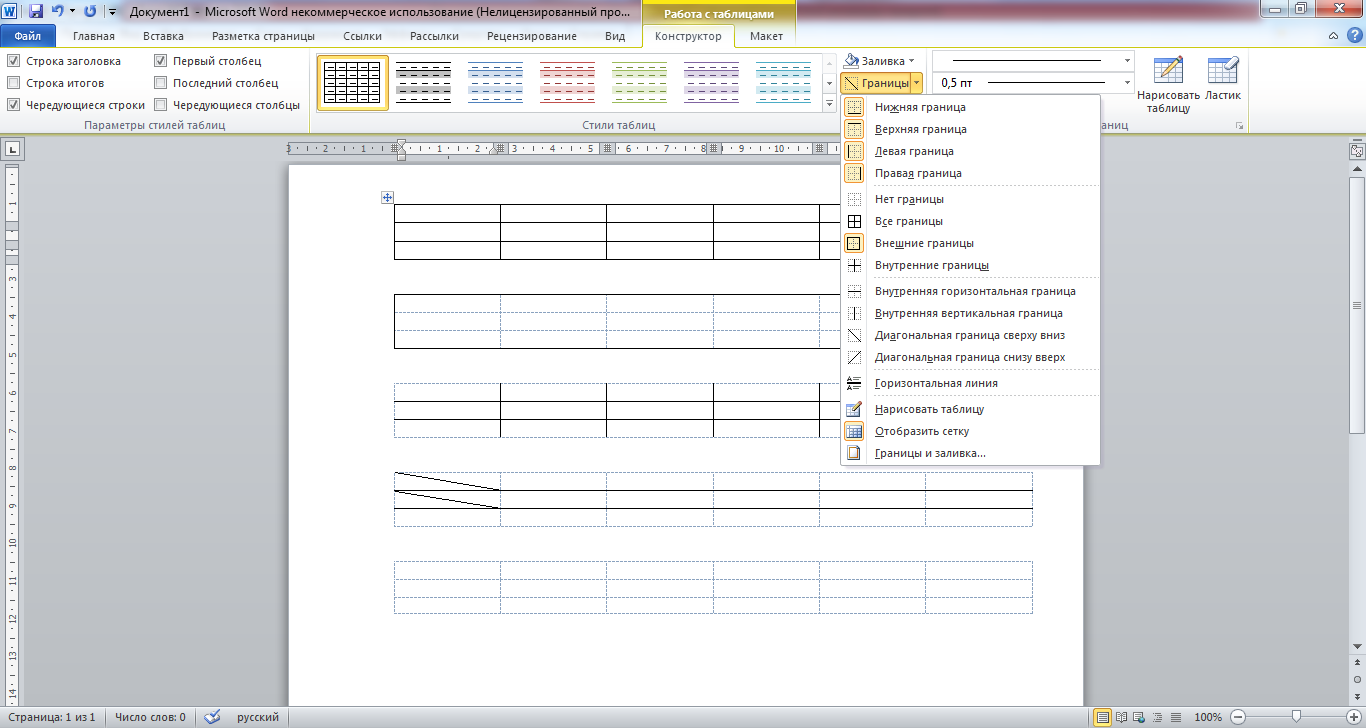Switch to the Макет tab
Viewport: 1366px width, 728px height.
766,36
